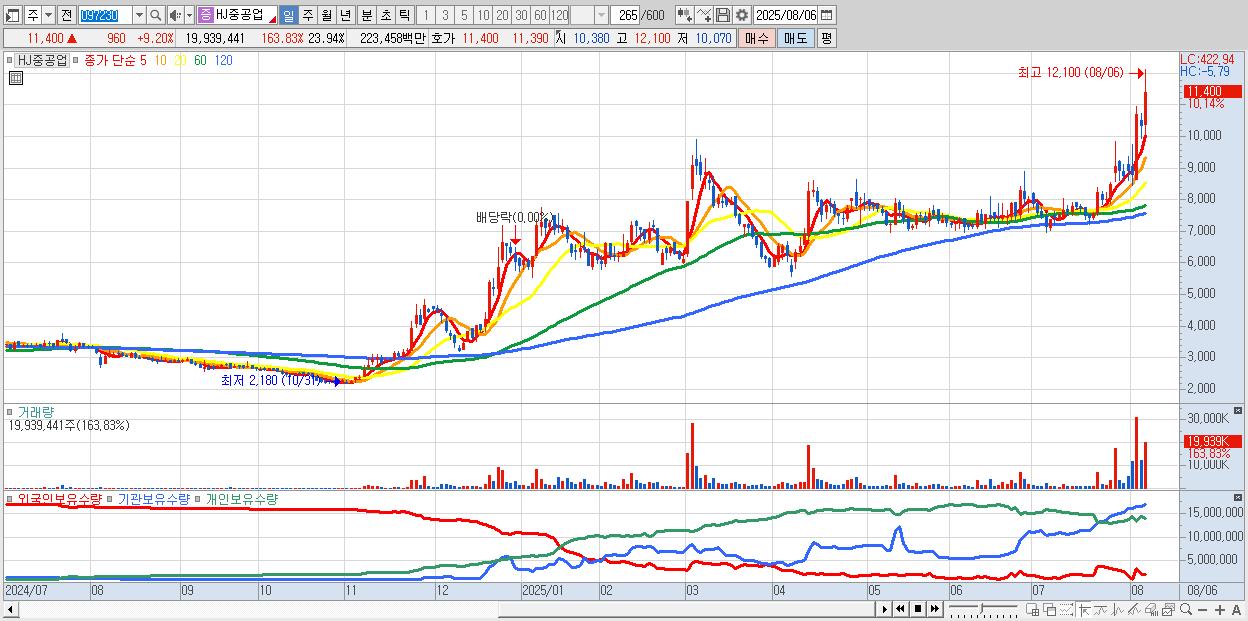Viewport: 1248px width, 621px height.
Task: Click the stock search magnifier icon
Action: pos(156,15)
